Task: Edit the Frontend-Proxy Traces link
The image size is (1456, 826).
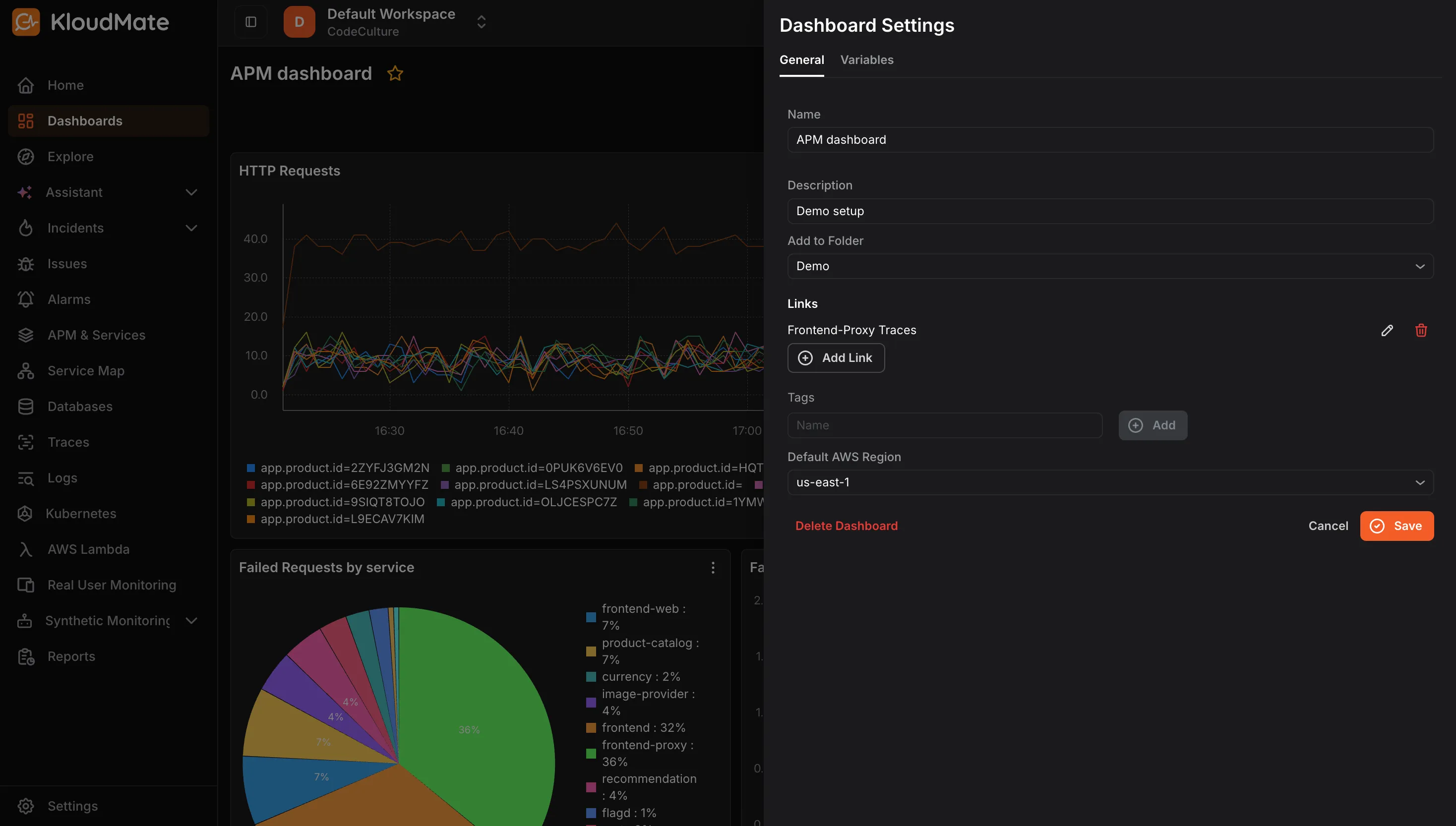Action: coord(1387,330)
